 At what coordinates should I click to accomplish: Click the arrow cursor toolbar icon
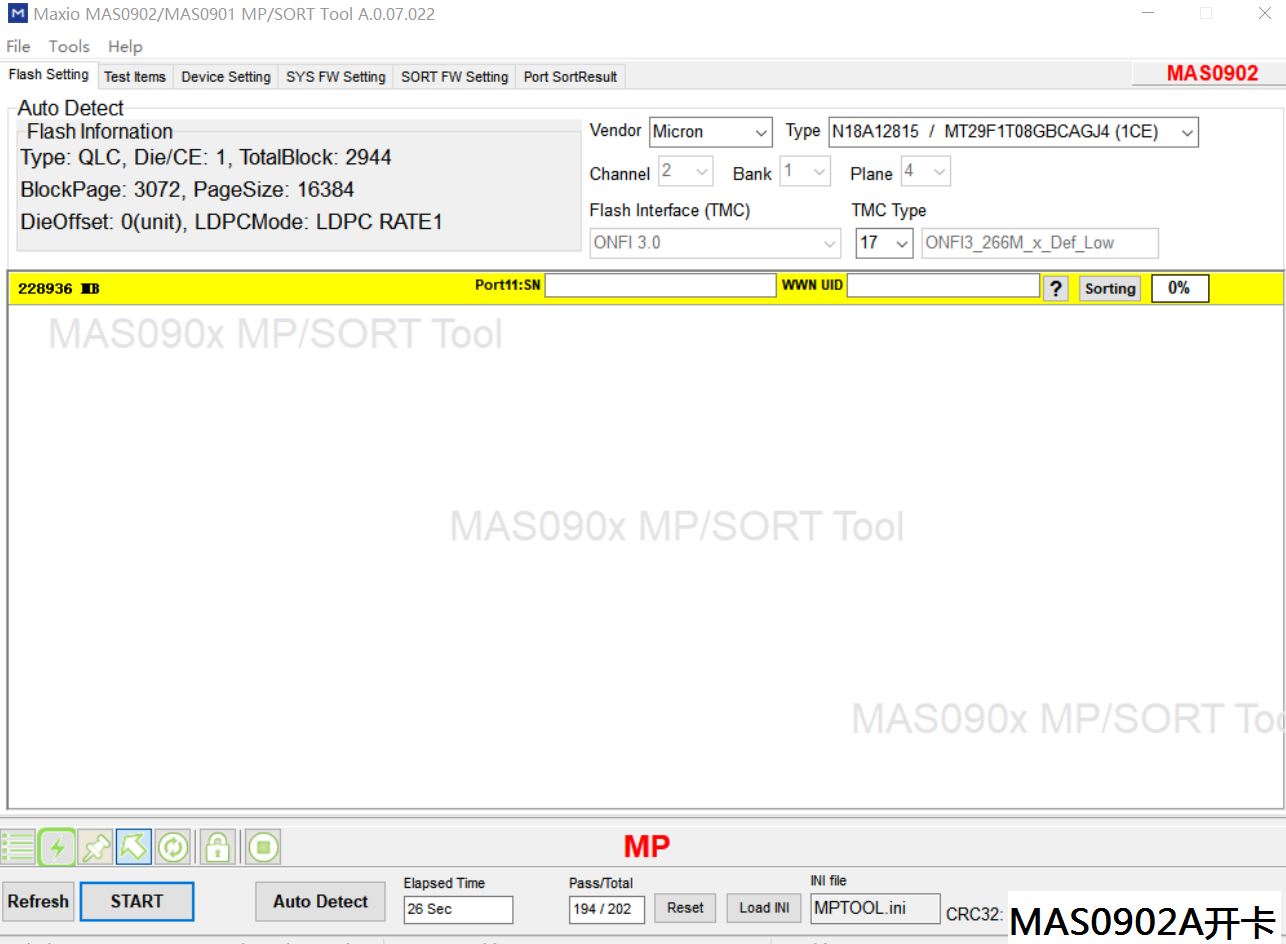tap(134, 847)
